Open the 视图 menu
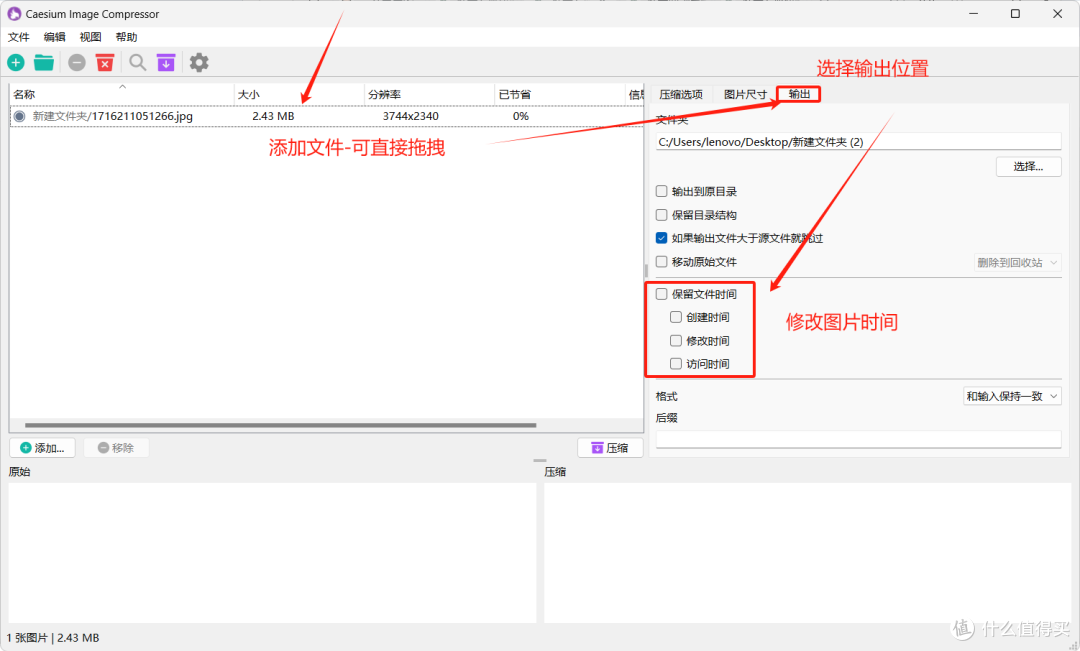Screen dimensions: 1080x651 (x=90, y=37)
